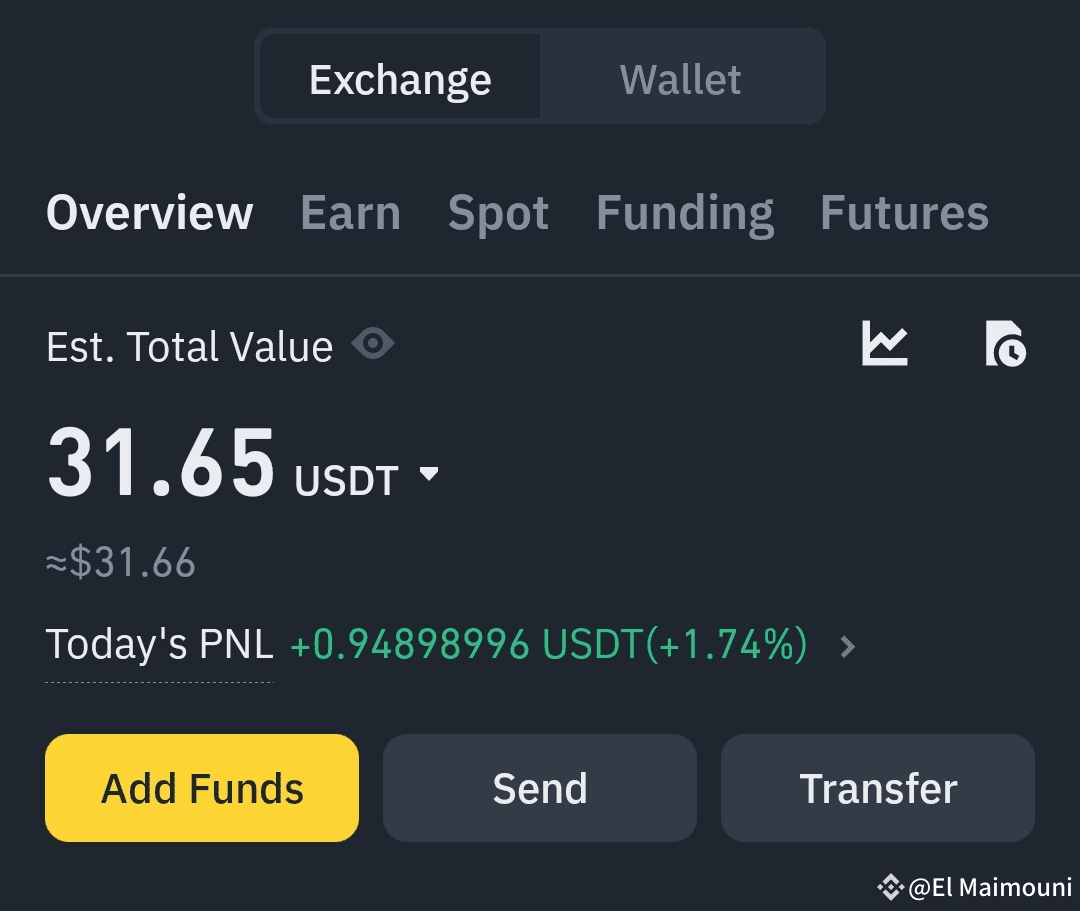
Task: Tap the Send button
Action: [x=540, y=788]
